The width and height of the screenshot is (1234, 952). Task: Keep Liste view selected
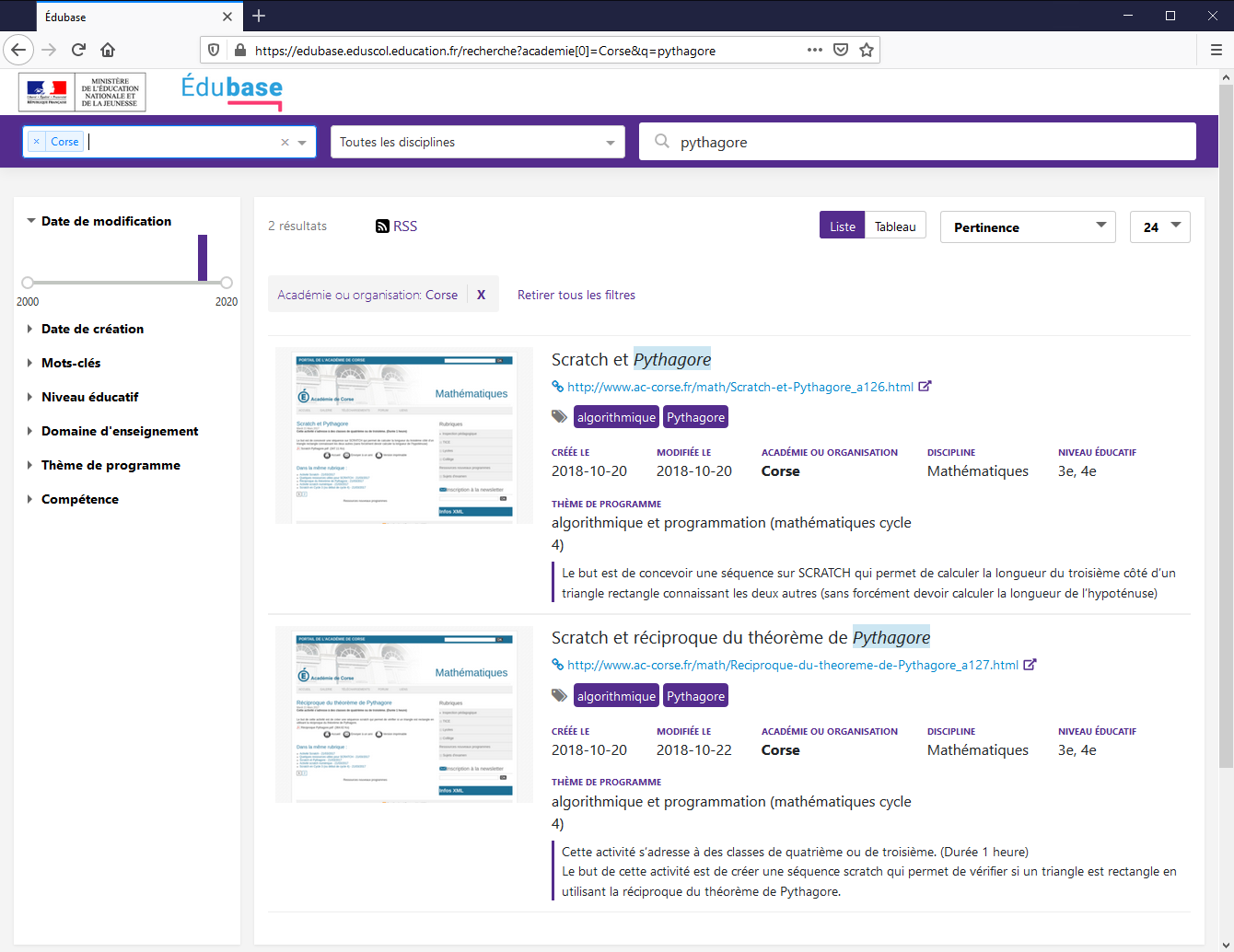click(842, 225)
